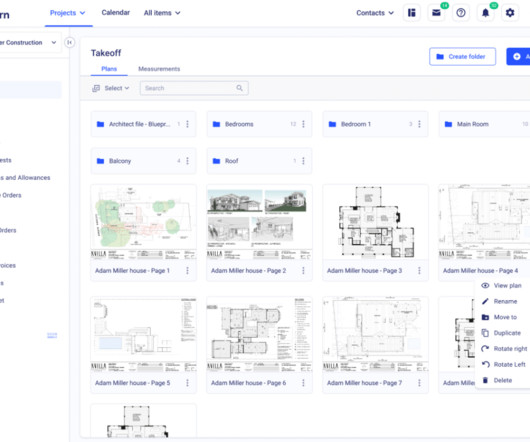
Task: Open the Select dropdown chevron
Action: pyautogui.click(x=127, y=88)
